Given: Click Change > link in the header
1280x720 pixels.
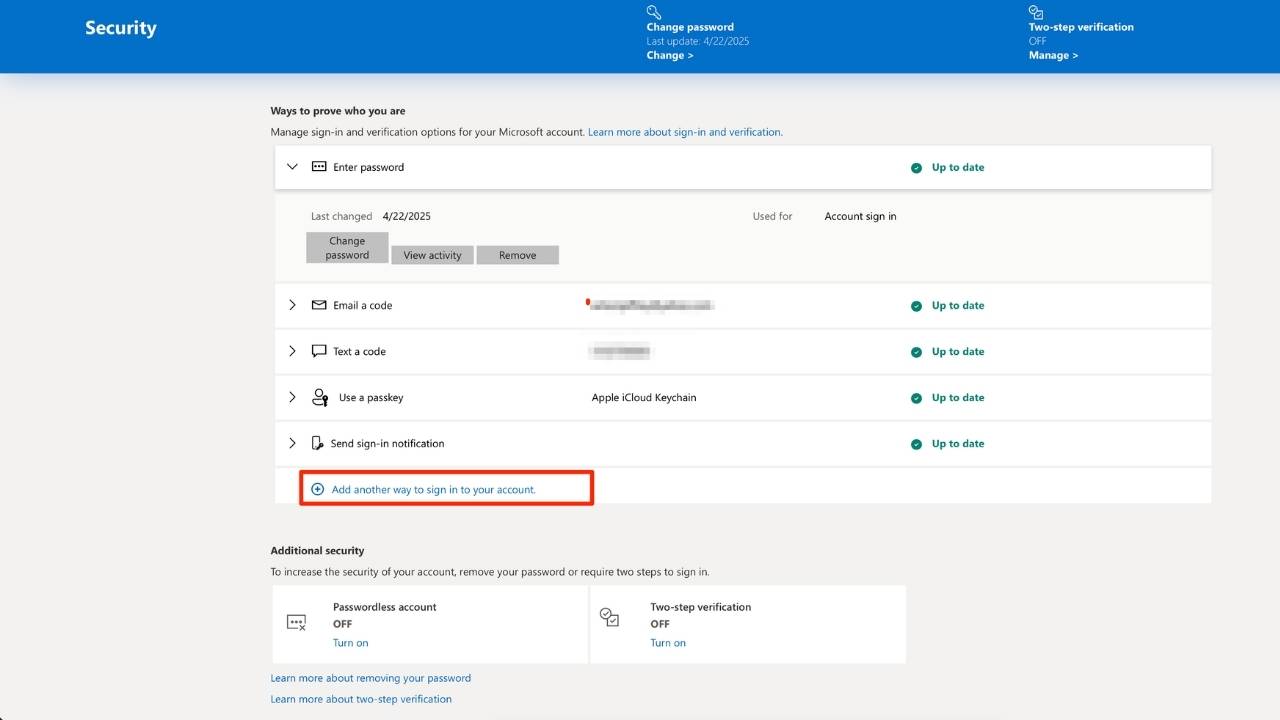Looking at the screenshot, I should (670, 56).
